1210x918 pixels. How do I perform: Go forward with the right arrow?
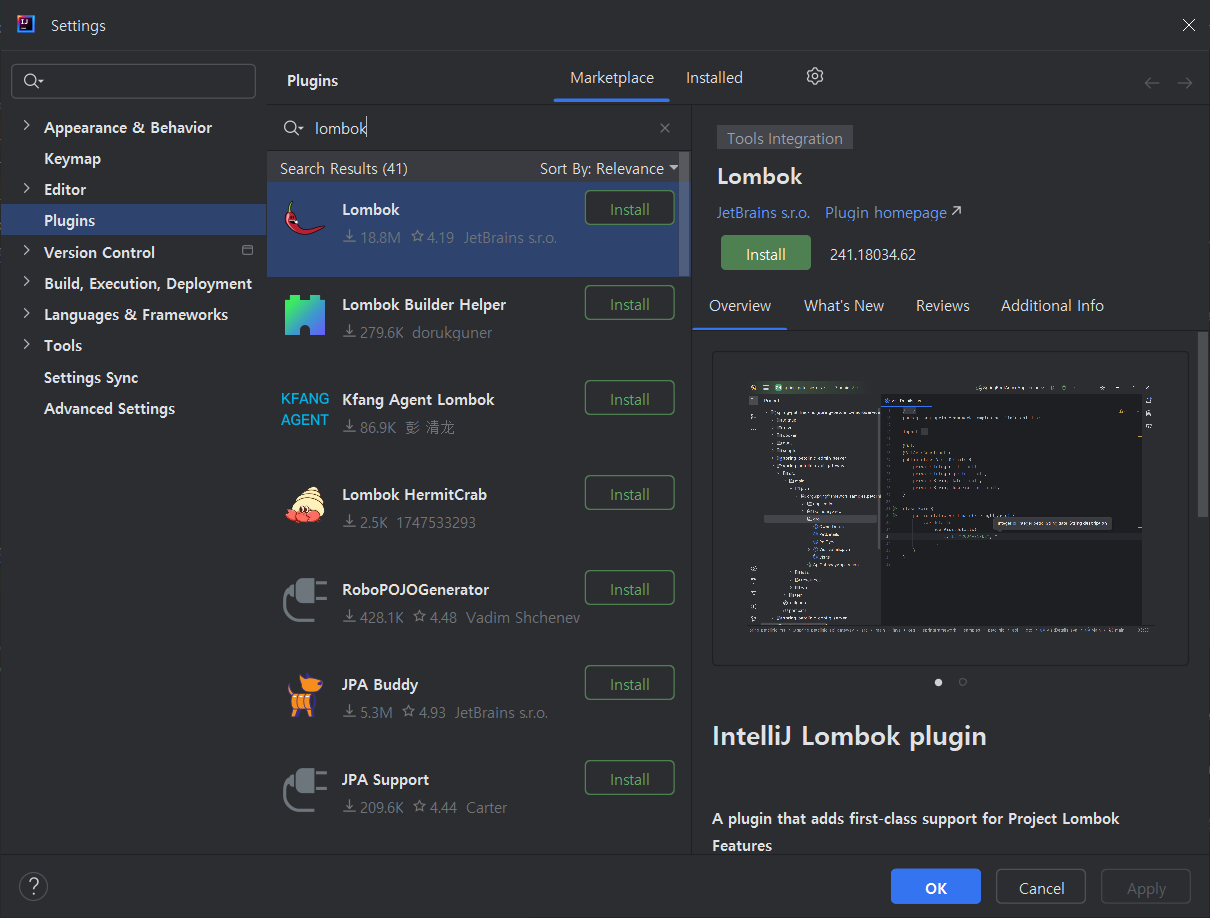(1185, 83)
